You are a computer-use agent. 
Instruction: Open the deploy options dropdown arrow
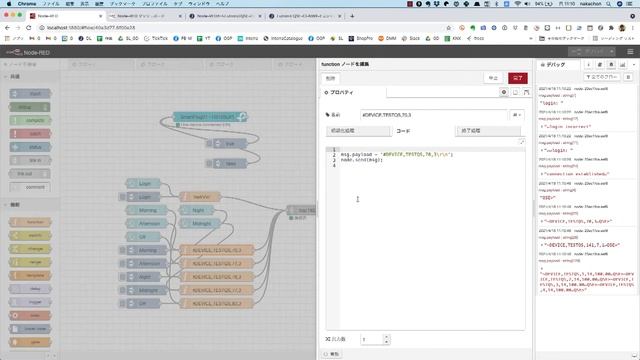coord(611,52)
